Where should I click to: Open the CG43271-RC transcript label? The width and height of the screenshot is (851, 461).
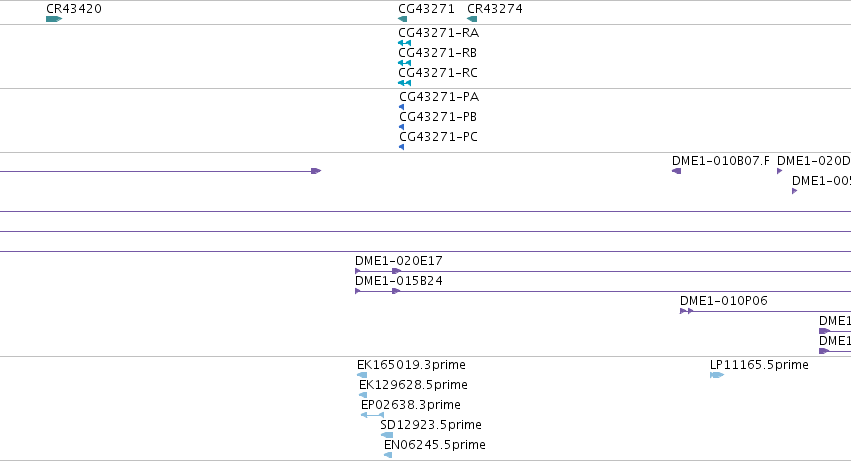click(438, 73)
